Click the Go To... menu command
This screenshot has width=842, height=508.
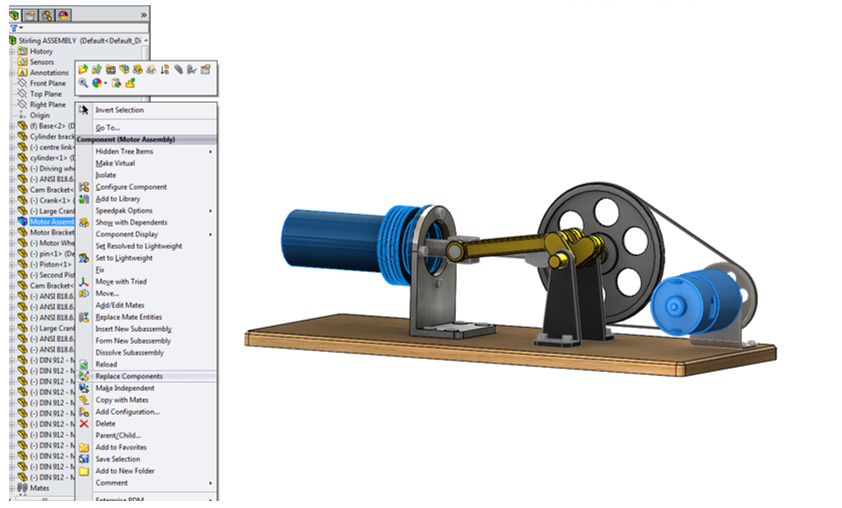107,128
